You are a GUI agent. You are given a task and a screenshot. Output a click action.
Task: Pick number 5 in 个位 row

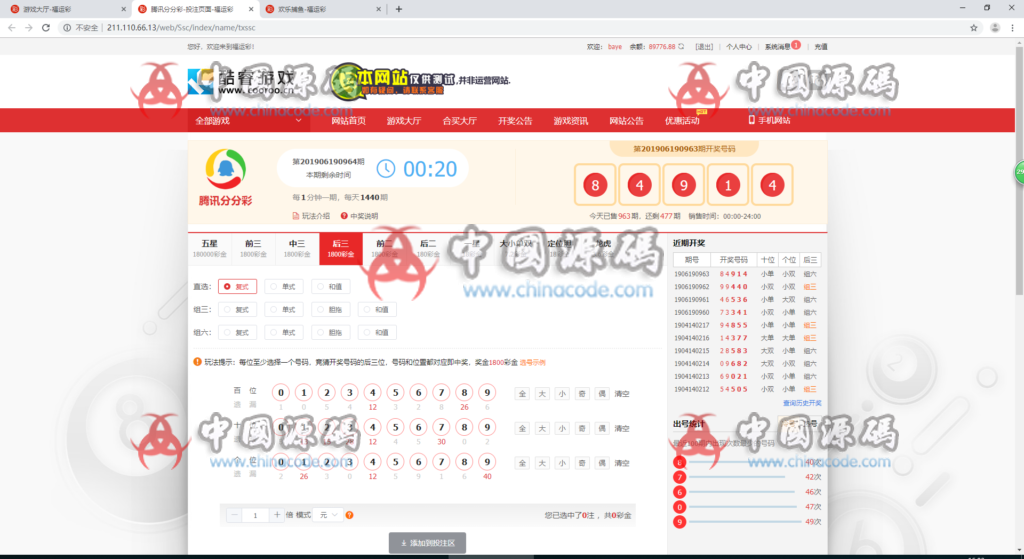tap(396, 462)
